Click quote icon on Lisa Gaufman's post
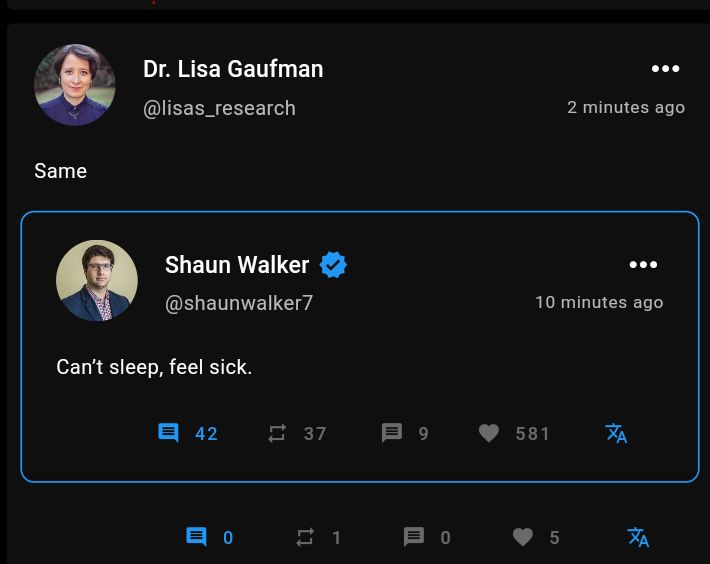Image resolution: width=710 pixels, height=564 pixels. pyautogui.click(x=414, y=537)
